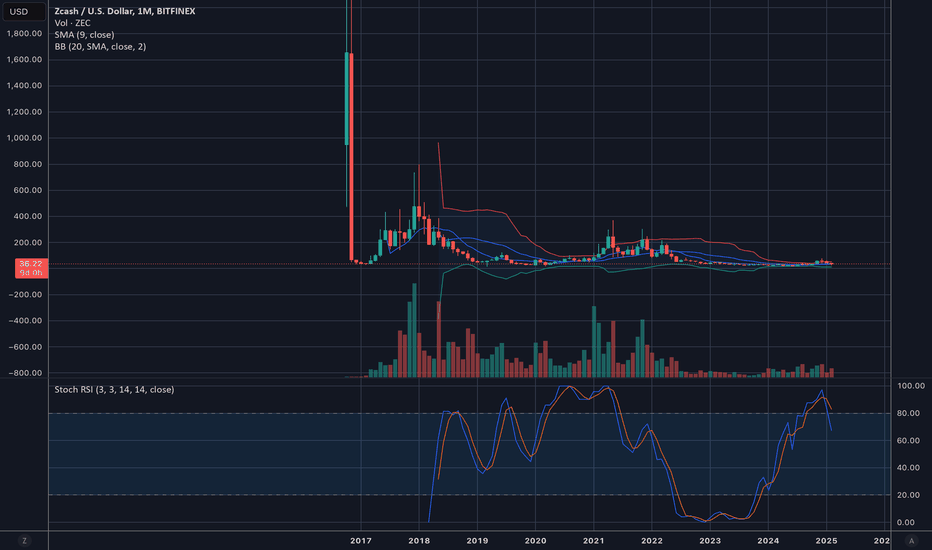This screenshot has width=932, height=550.
Task: Click the large green 2016 launch candle
Action: [347, 99]
